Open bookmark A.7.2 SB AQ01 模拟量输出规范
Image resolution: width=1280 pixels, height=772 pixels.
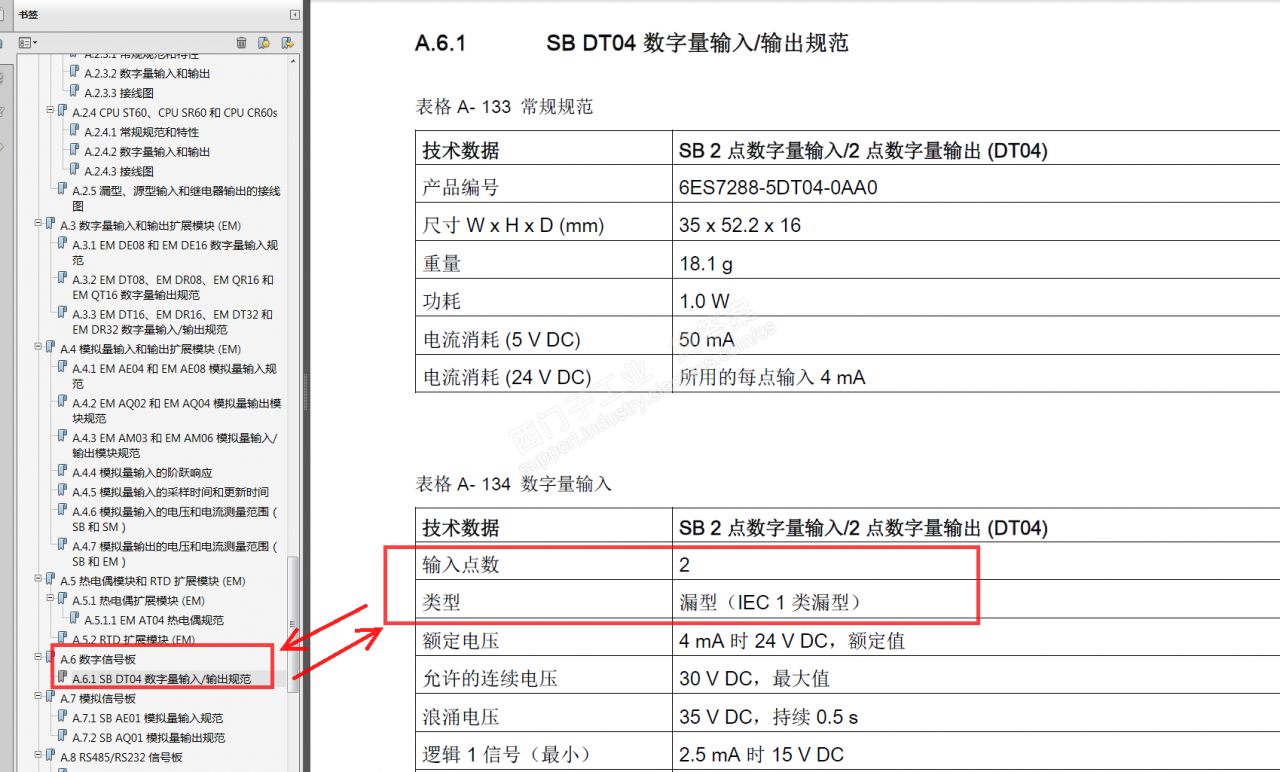[149, 738]
